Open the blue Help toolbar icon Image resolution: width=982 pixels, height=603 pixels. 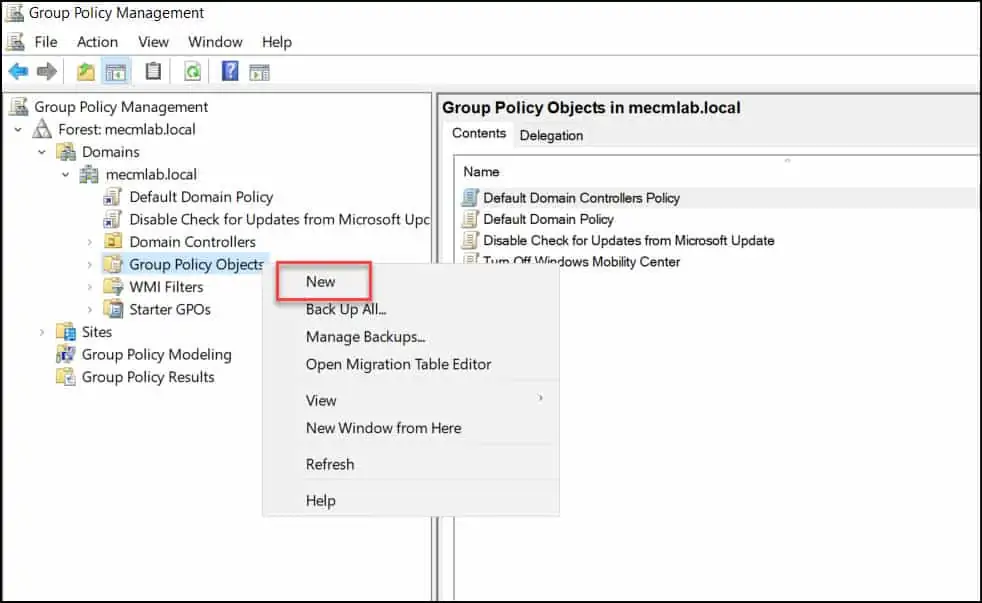click(x=230, y=71)
